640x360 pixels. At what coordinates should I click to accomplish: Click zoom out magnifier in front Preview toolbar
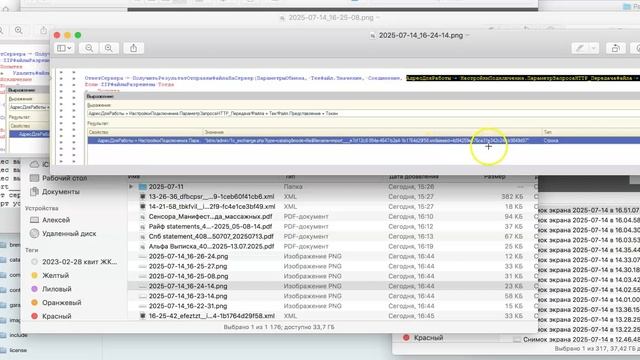[x=89, y=48]
